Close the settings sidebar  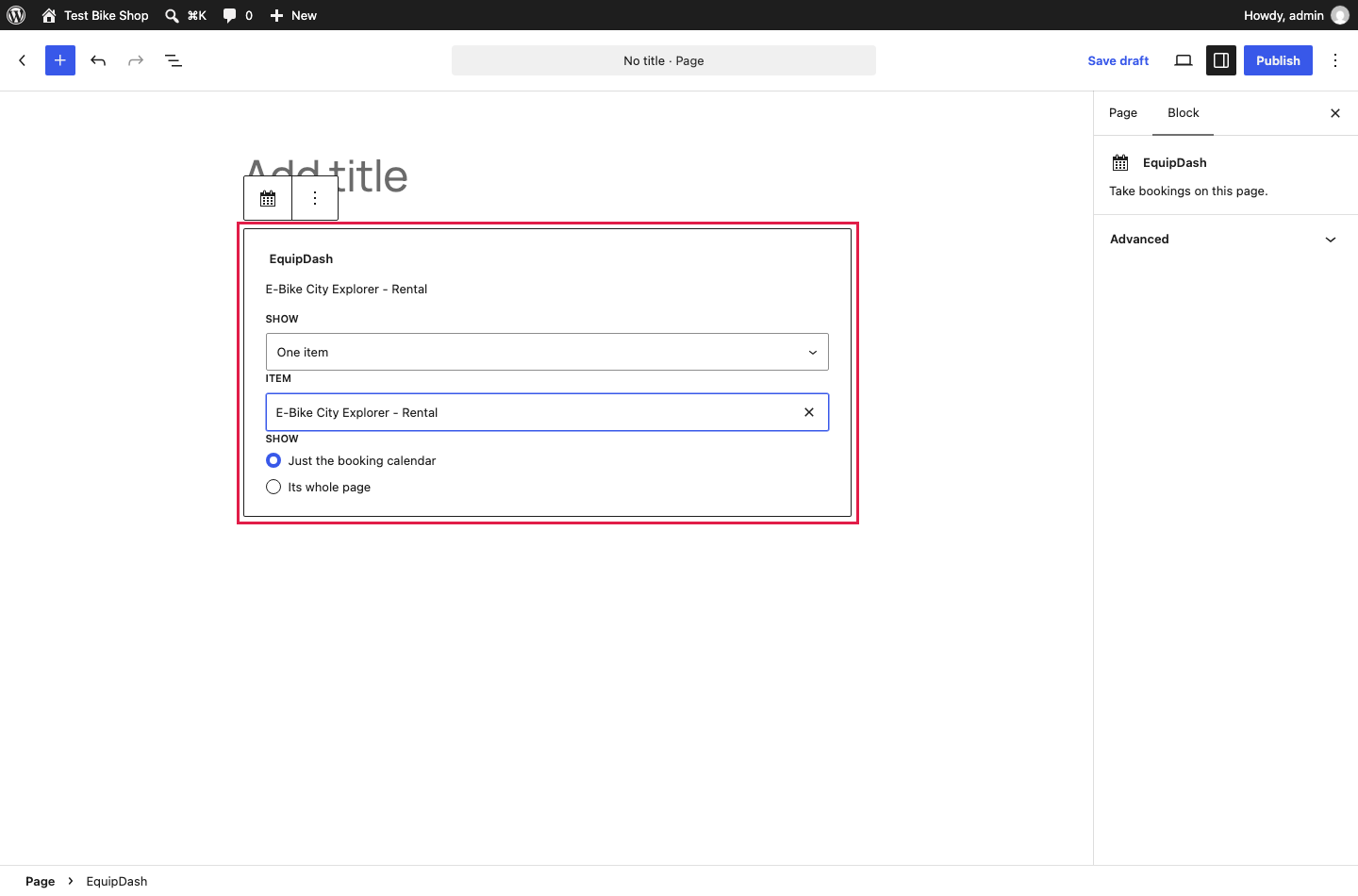pos(1335,113)
